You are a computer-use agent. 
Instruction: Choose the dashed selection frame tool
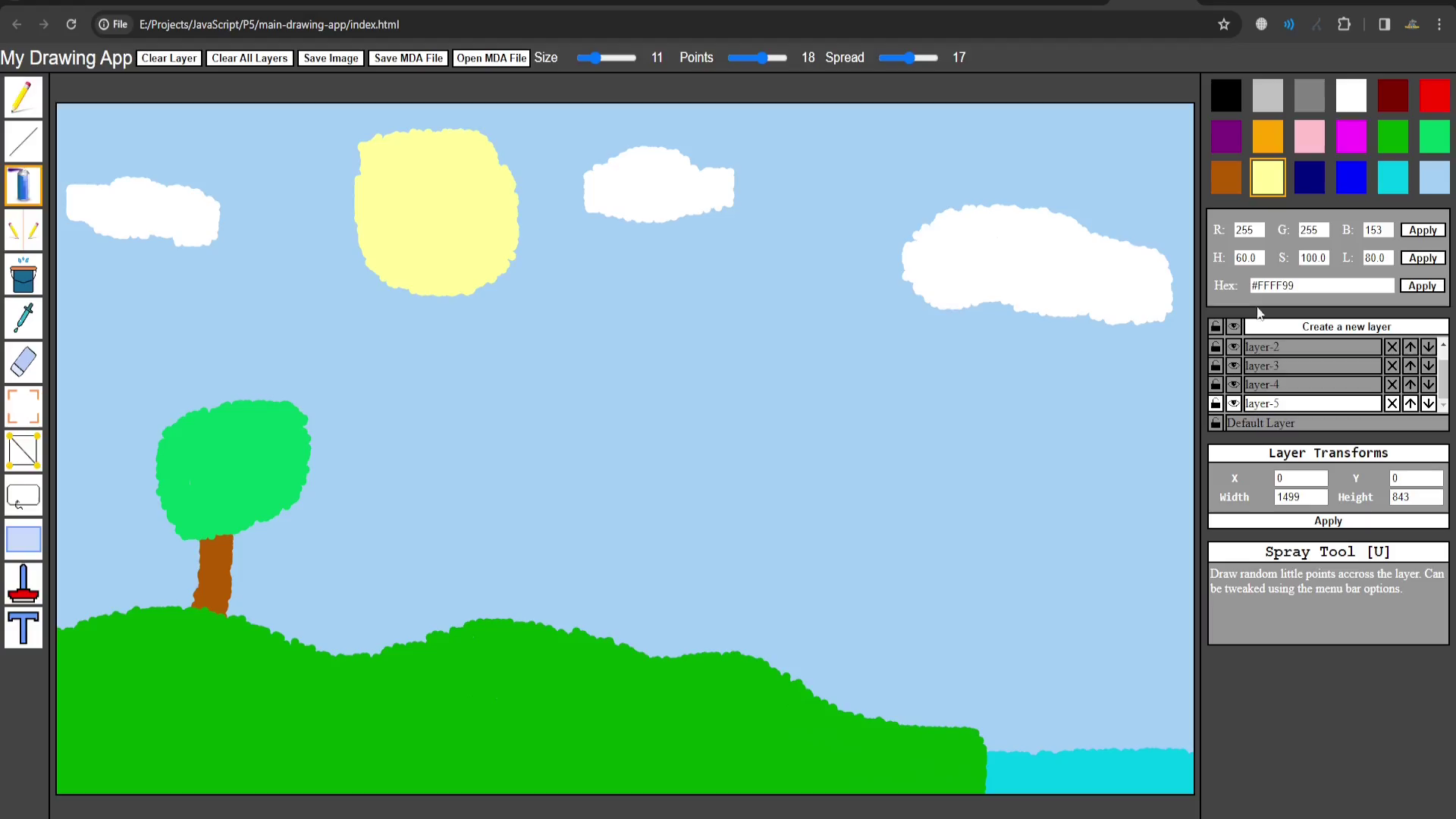(x=23, y=406)
